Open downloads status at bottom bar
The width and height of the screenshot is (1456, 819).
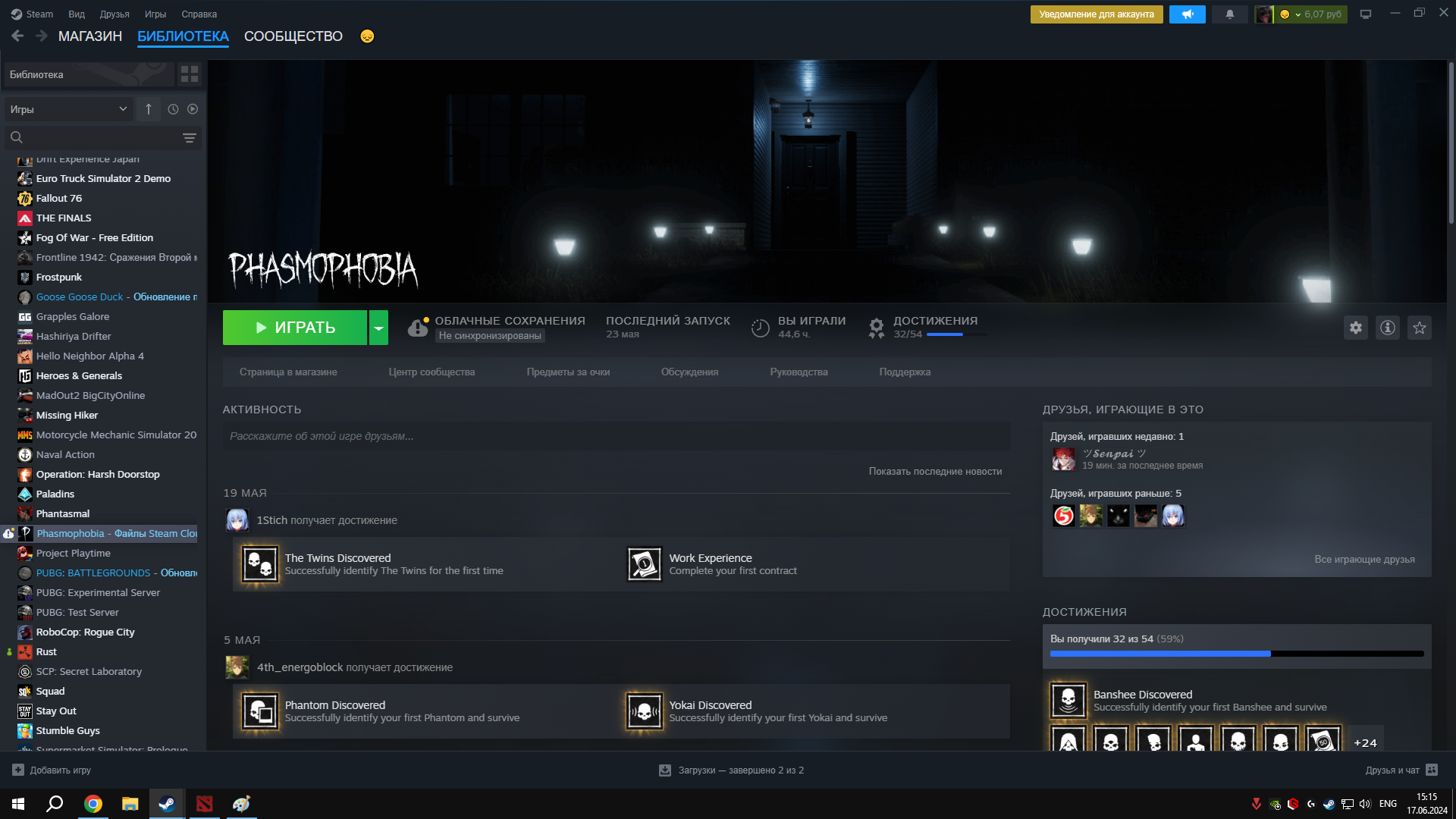tap(732, 770)
